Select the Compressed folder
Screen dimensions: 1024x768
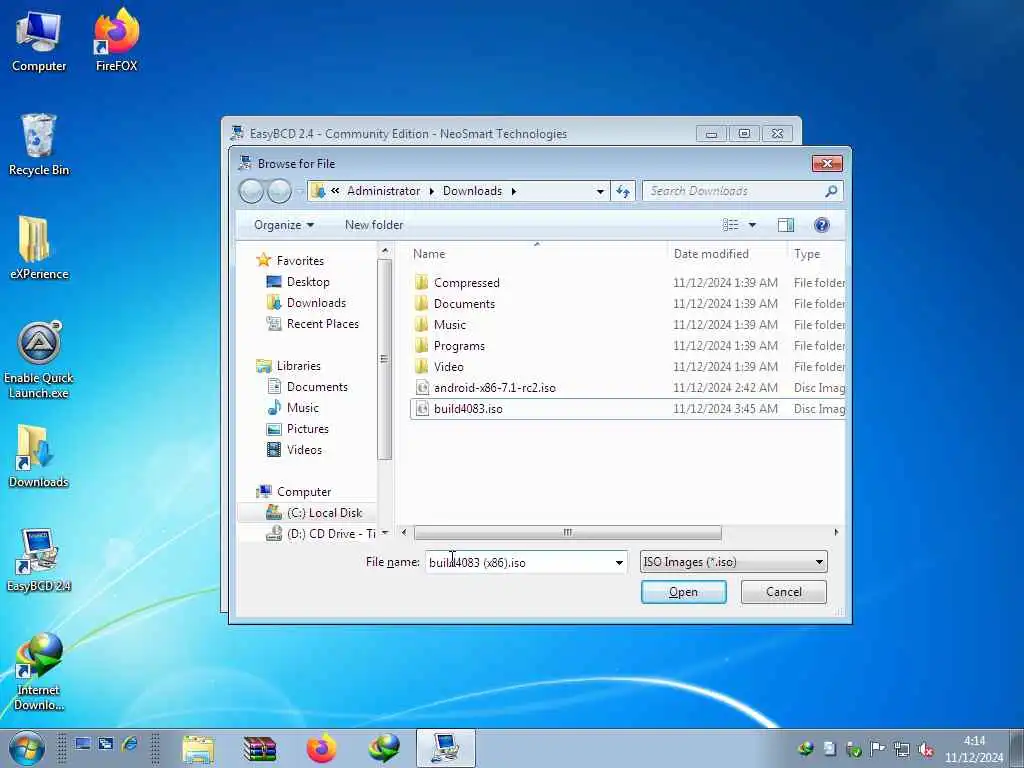pos(466,283)
